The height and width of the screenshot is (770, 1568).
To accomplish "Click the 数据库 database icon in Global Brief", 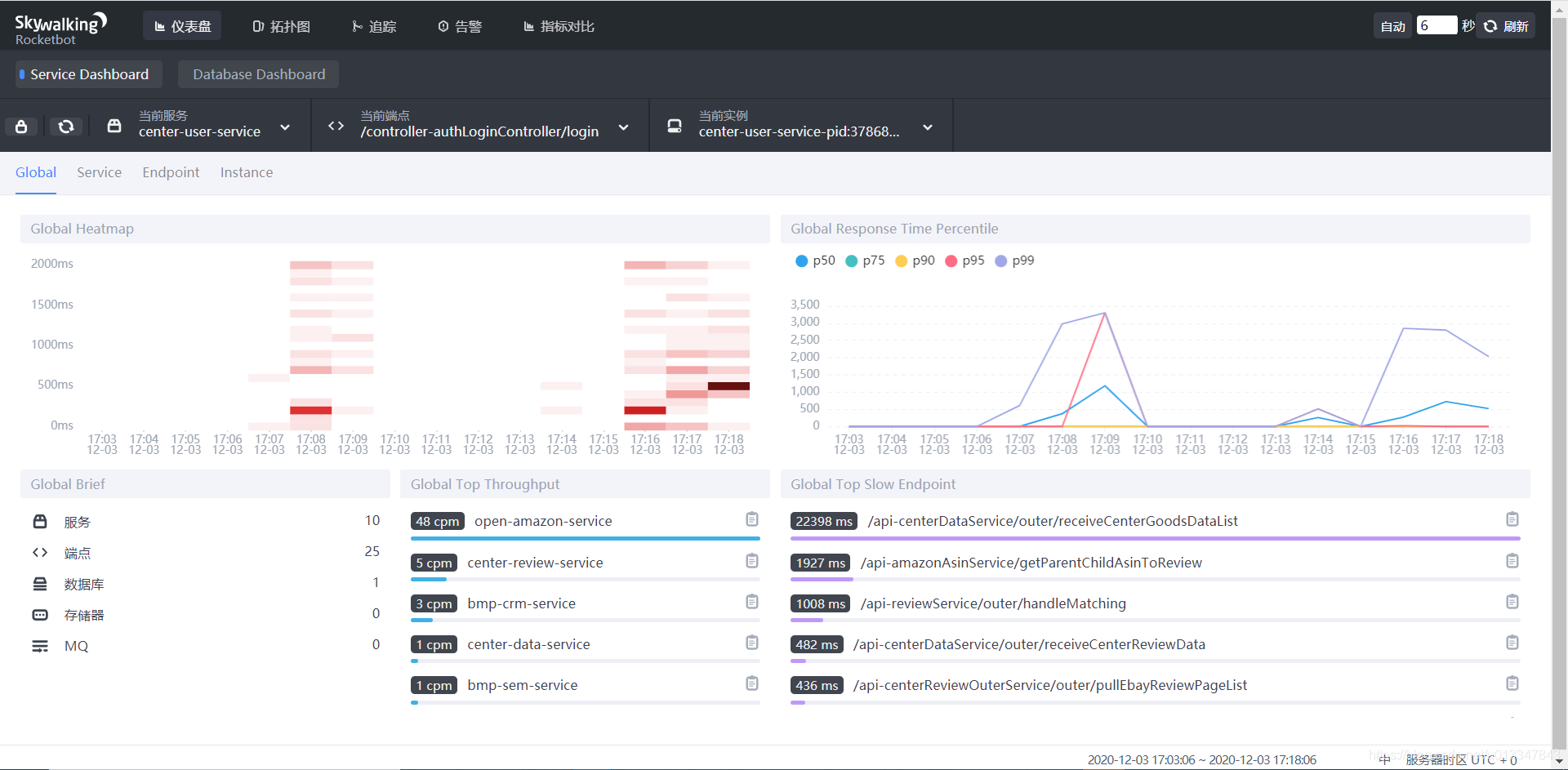I will coord(40,584).
